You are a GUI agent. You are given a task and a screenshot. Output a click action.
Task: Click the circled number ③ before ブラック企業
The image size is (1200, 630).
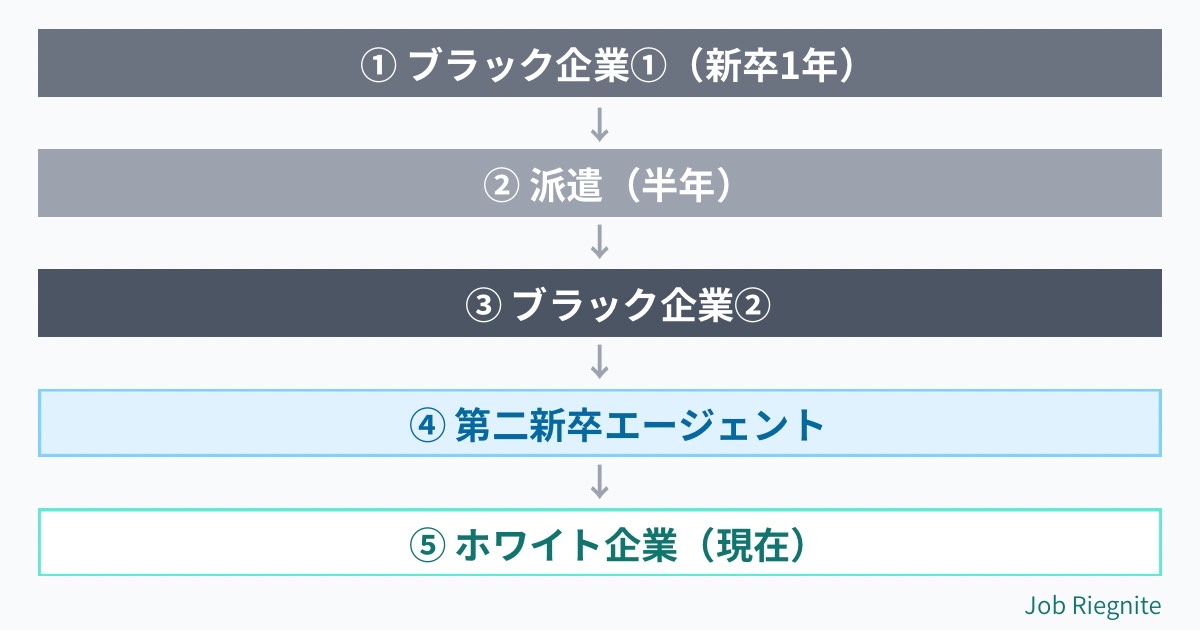[x=484, y=306]
